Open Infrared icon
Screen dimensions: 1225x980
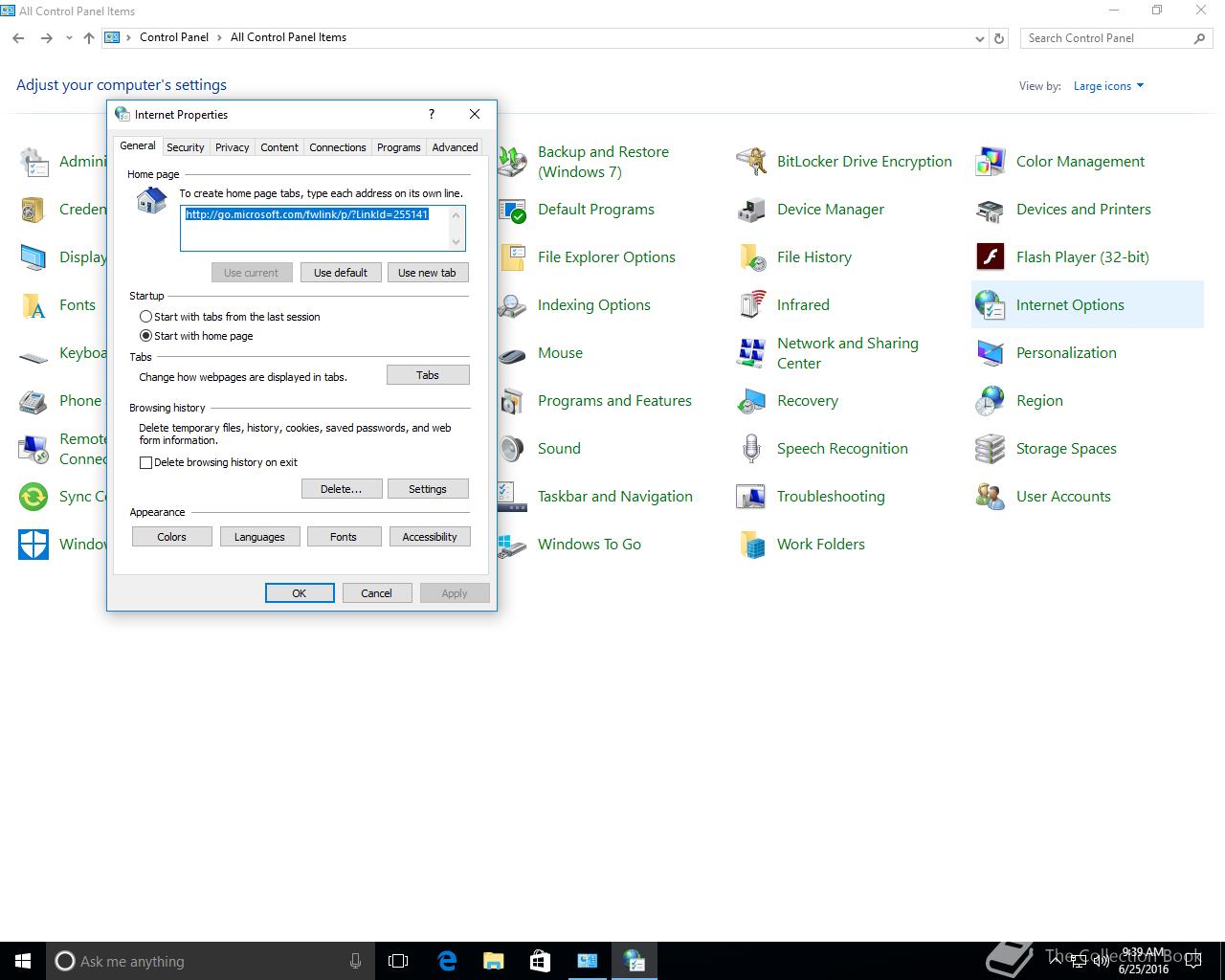click(x=751, y=305)
